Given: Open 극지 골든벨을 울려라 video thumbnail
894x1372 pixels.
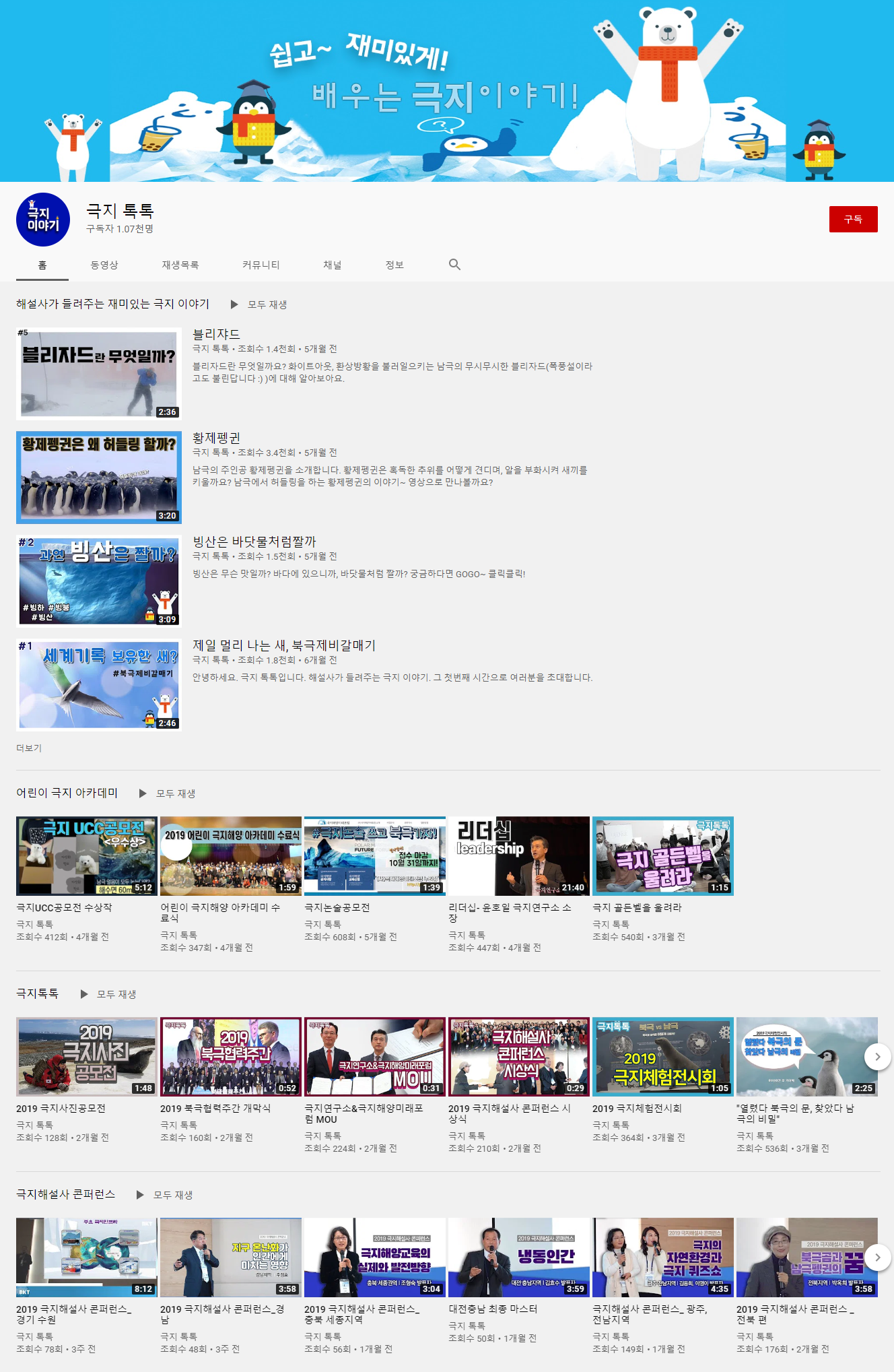Looking at the screenshot, I should click(x=663, y=856).
